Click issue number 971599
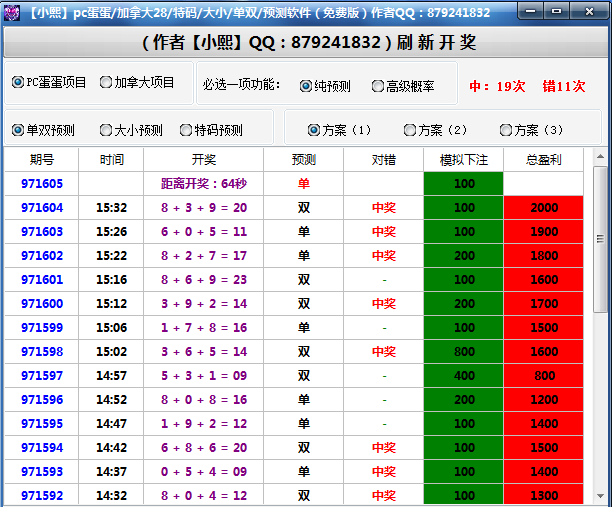Screen dimensions: 612x507 pos(42,327)
